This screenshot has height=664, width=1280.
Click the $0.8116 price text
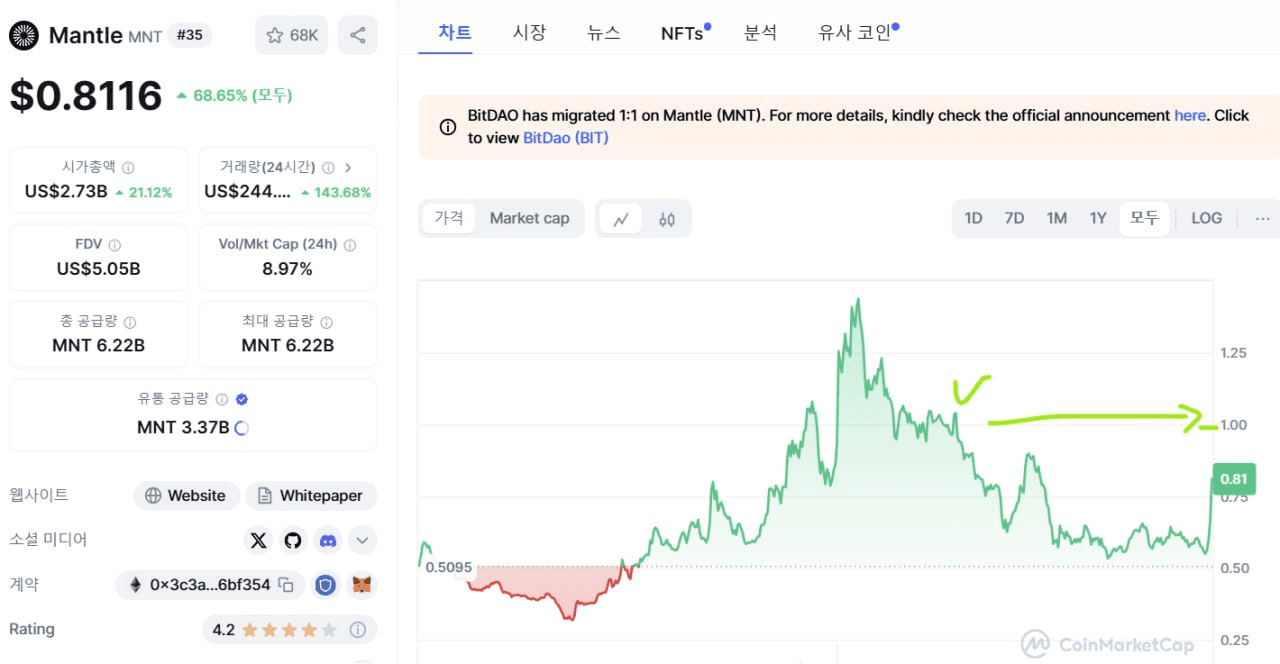tap(86, 96)
